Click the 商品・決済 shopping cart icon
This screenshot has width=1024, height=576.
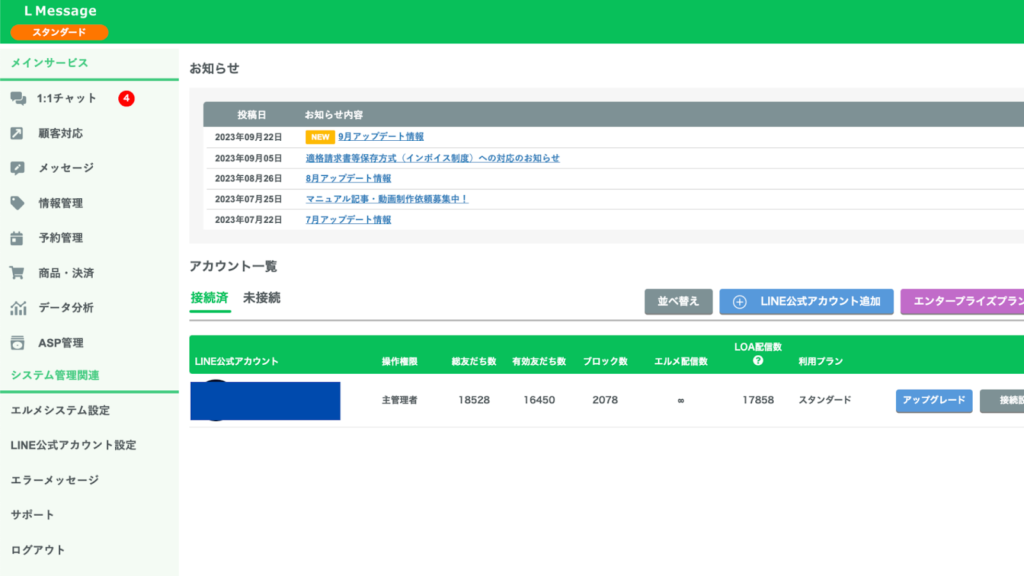coord(17,273)
